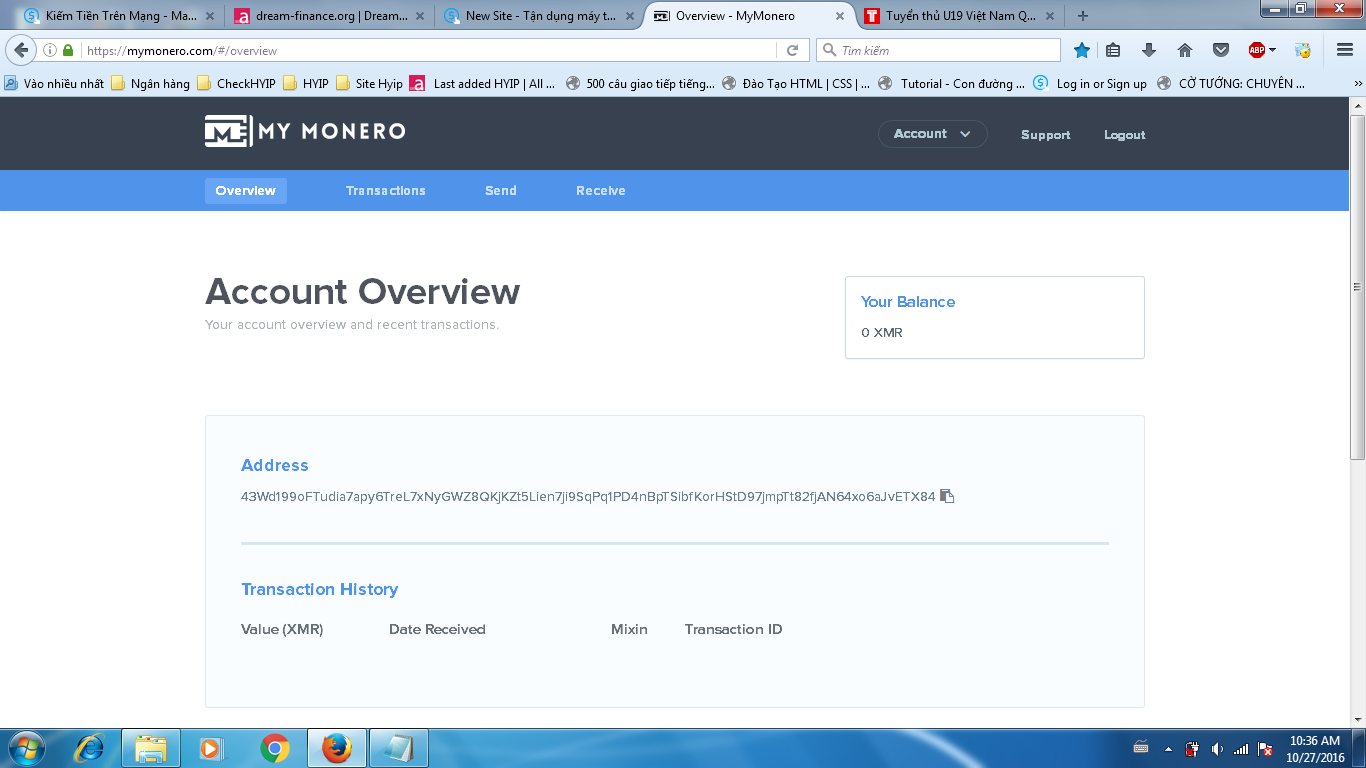Open Windows Media Player from the taskbar
The image size is (1366, 768).
coord(212,748)
